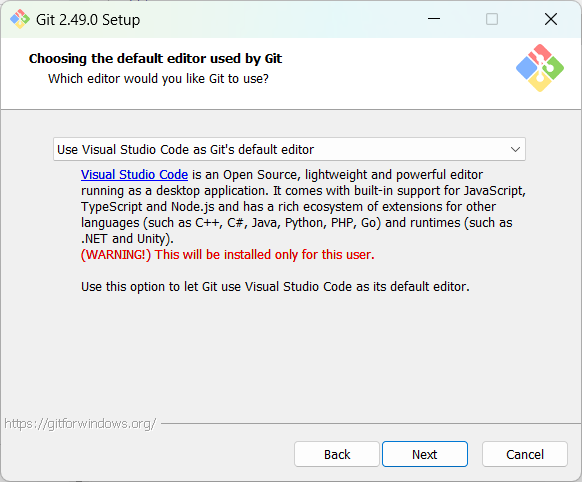Click the large Git logo in header

tap(540, 68)
